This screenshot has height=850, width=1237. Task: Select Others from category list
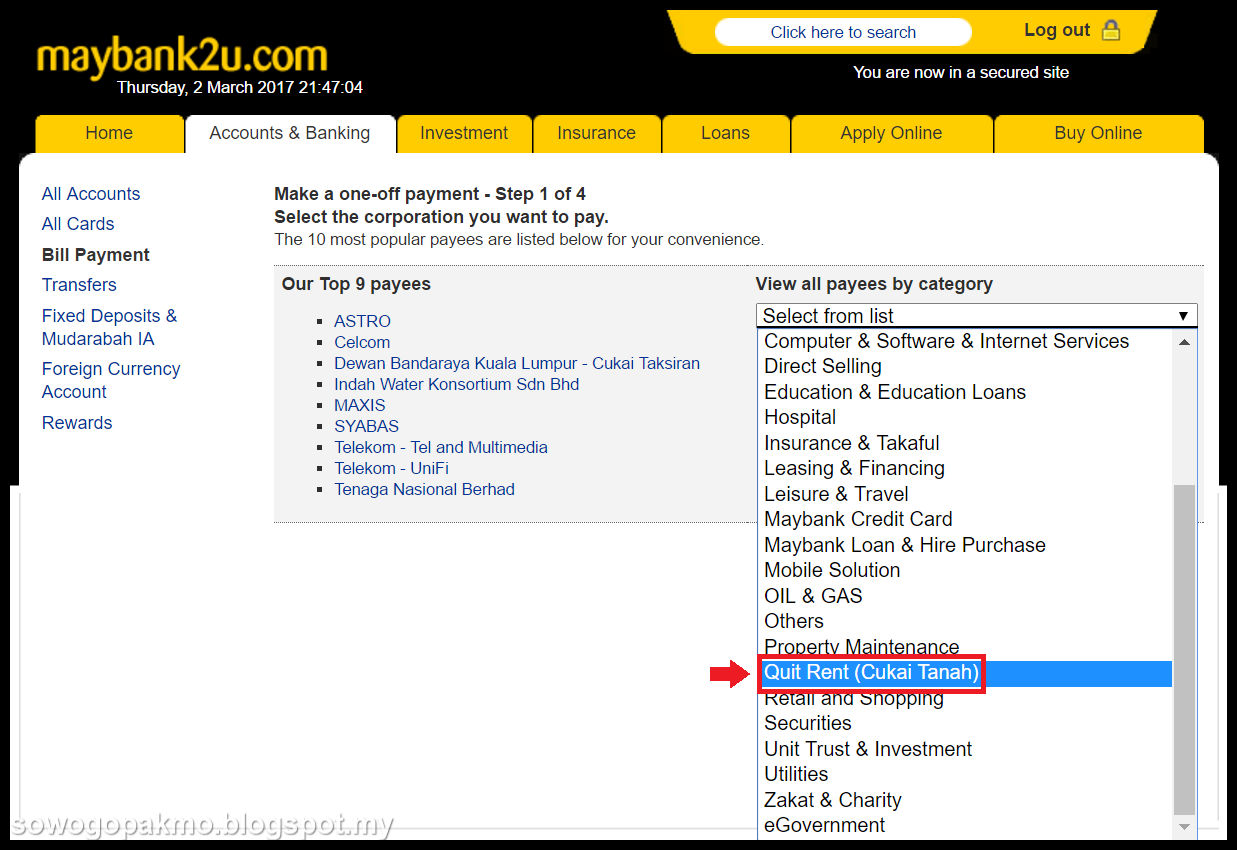[964, 621]
